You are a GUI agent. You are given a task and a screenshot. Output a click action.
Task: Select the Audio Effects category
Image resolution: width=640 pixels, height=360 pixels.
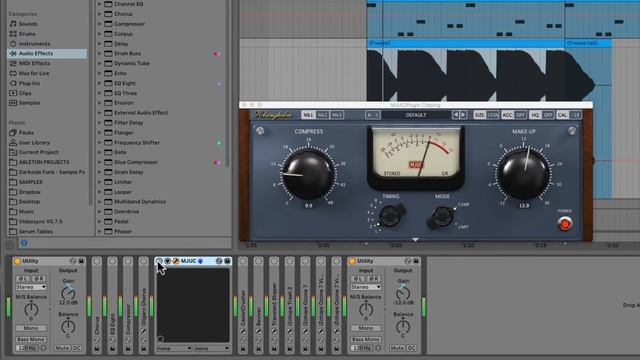click(47, 53)
